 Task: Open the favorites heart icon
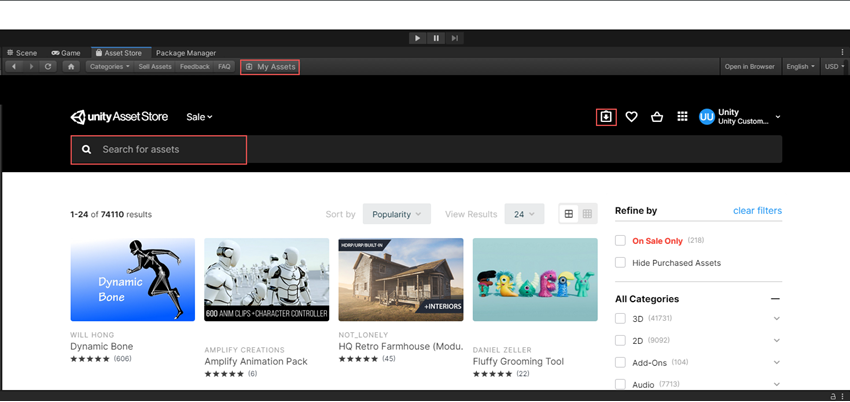pyautogui.click(x=632, y=116)
